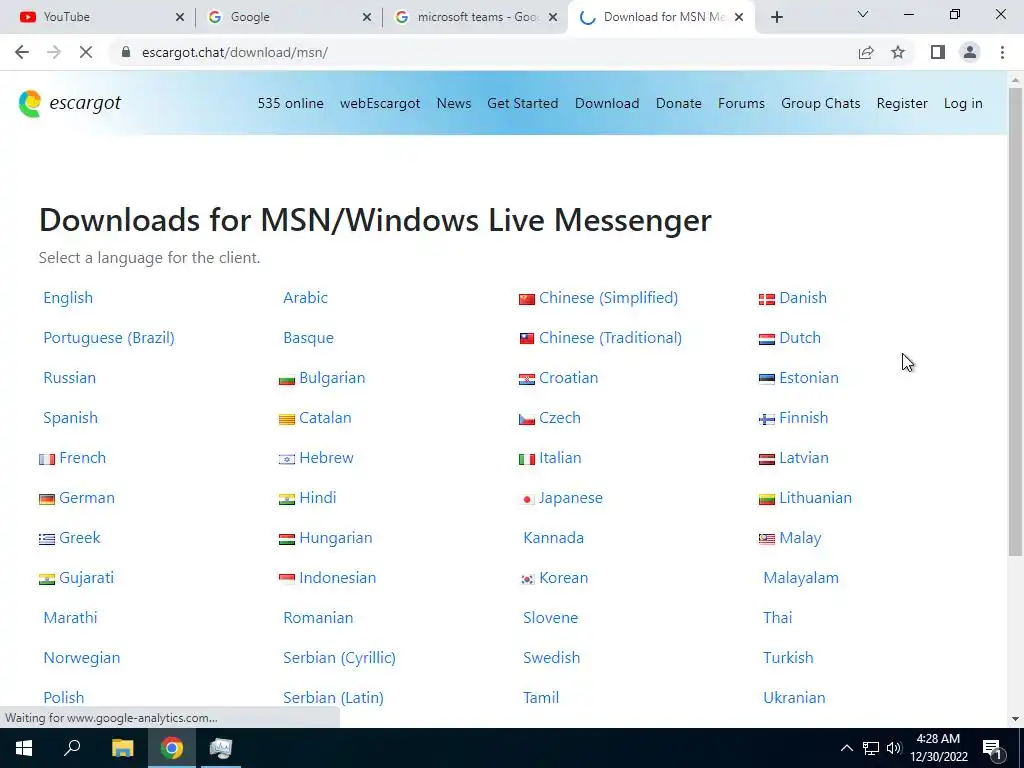The width and height of the screenshot is (1024, 768).
Task: Close the microsoft teams tab
Action: pyautogui.click(x=553, y=17)
